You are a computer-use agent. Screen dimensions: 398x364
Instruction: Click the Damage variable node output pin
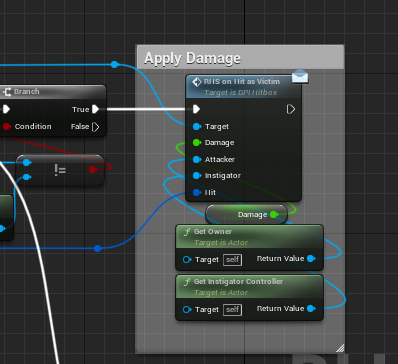click(274, 215)
